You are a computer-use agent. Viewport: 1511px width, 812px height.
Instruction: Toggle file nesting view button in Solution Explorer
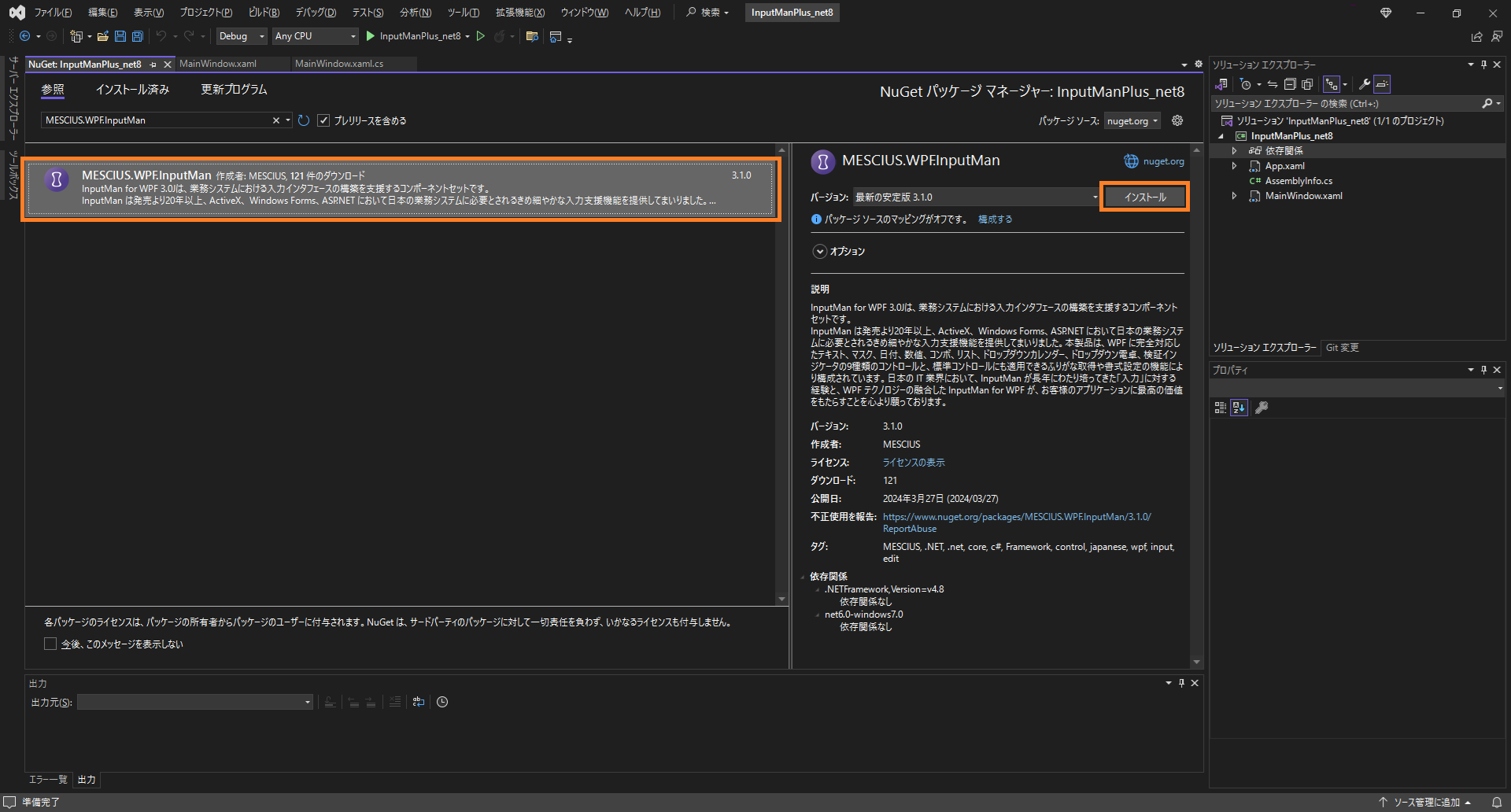tap(1332, 84)
